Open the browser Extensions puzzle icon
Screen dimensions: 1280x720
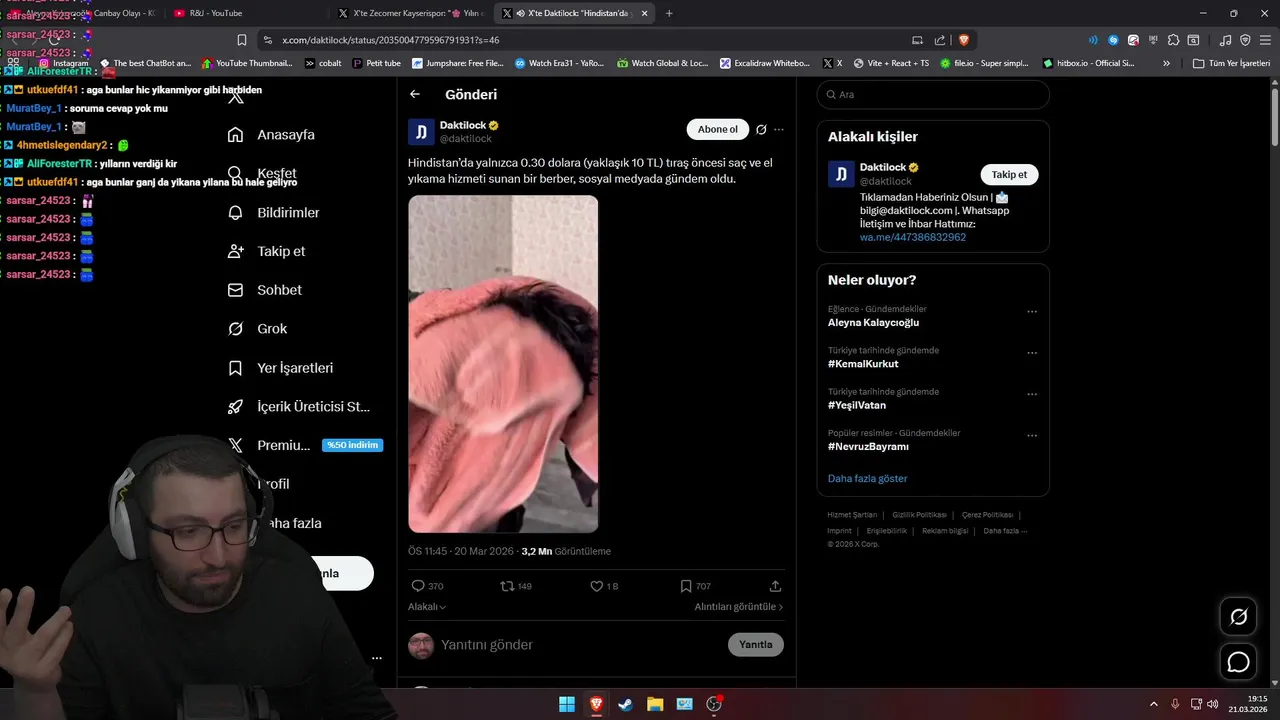pyautogui.click(x=1174, y=40)
